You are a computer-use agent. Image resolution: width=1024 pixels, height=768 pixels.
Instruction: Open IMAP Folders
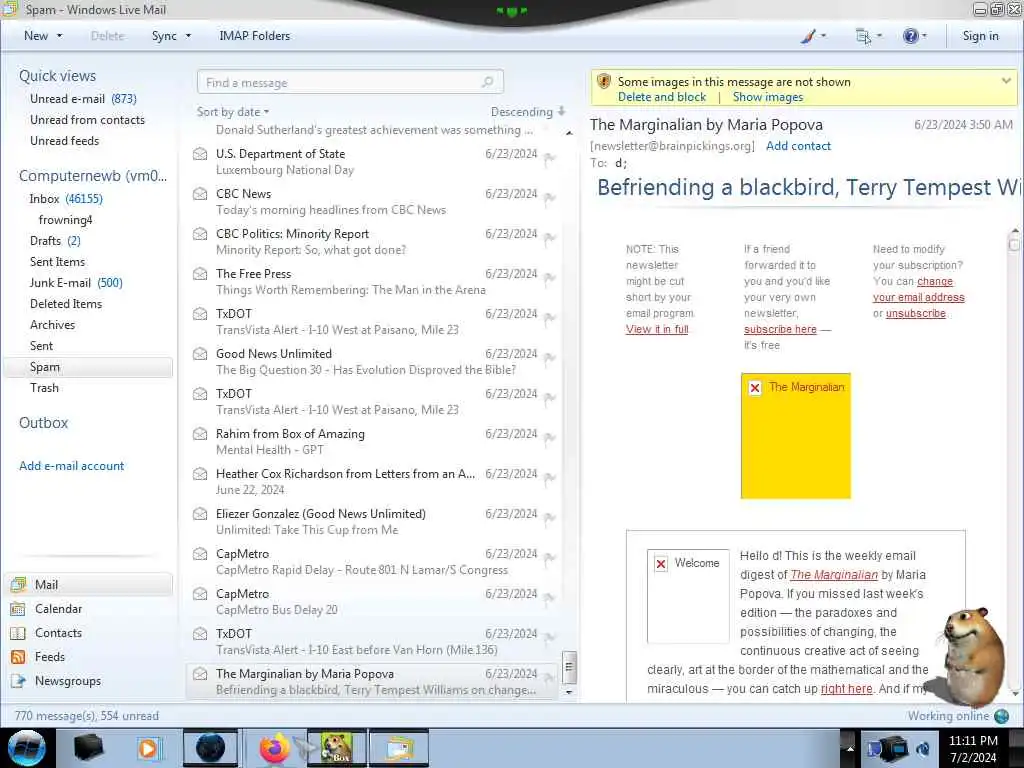[x=254, y=36]
